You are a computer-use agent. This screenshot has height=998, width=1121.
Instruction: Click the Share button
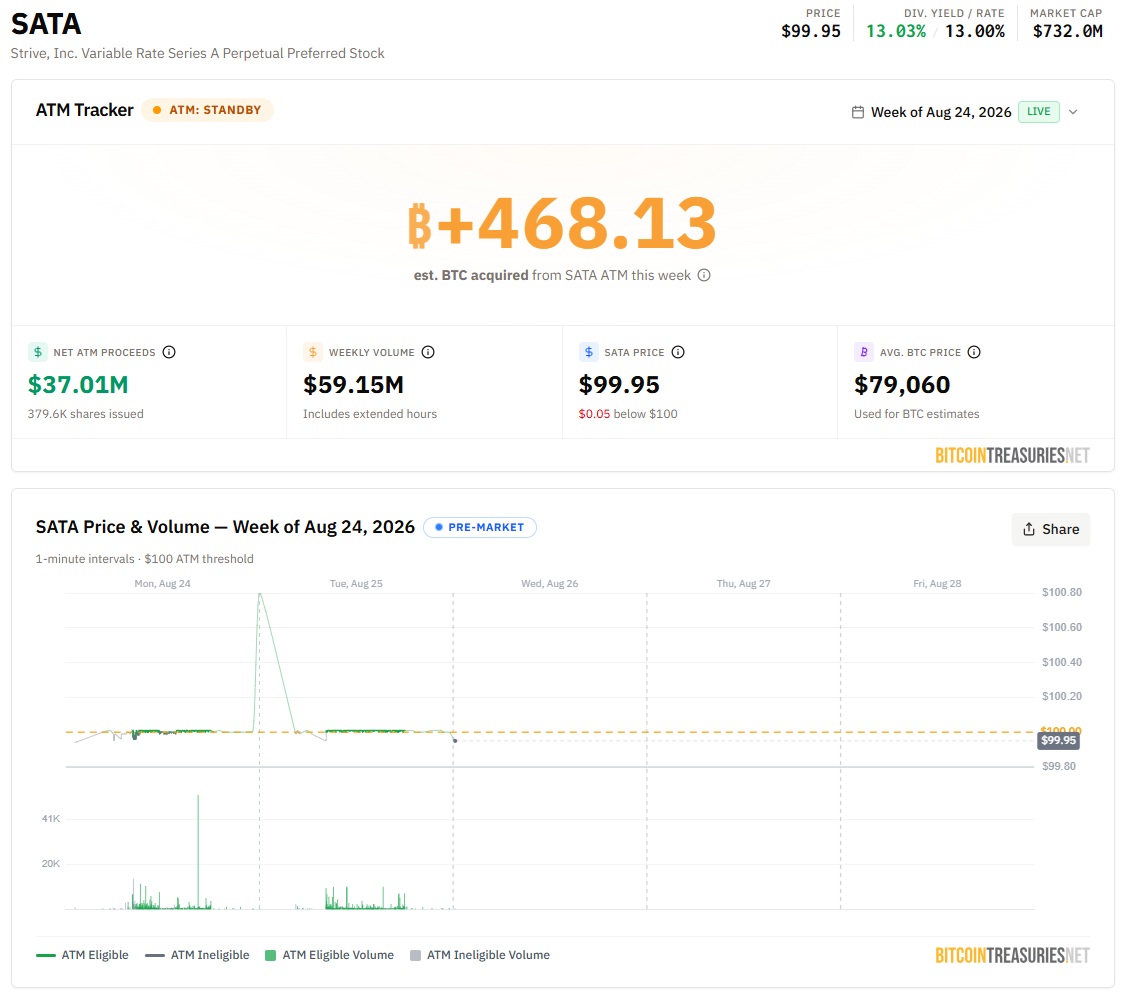point(1051,529)
